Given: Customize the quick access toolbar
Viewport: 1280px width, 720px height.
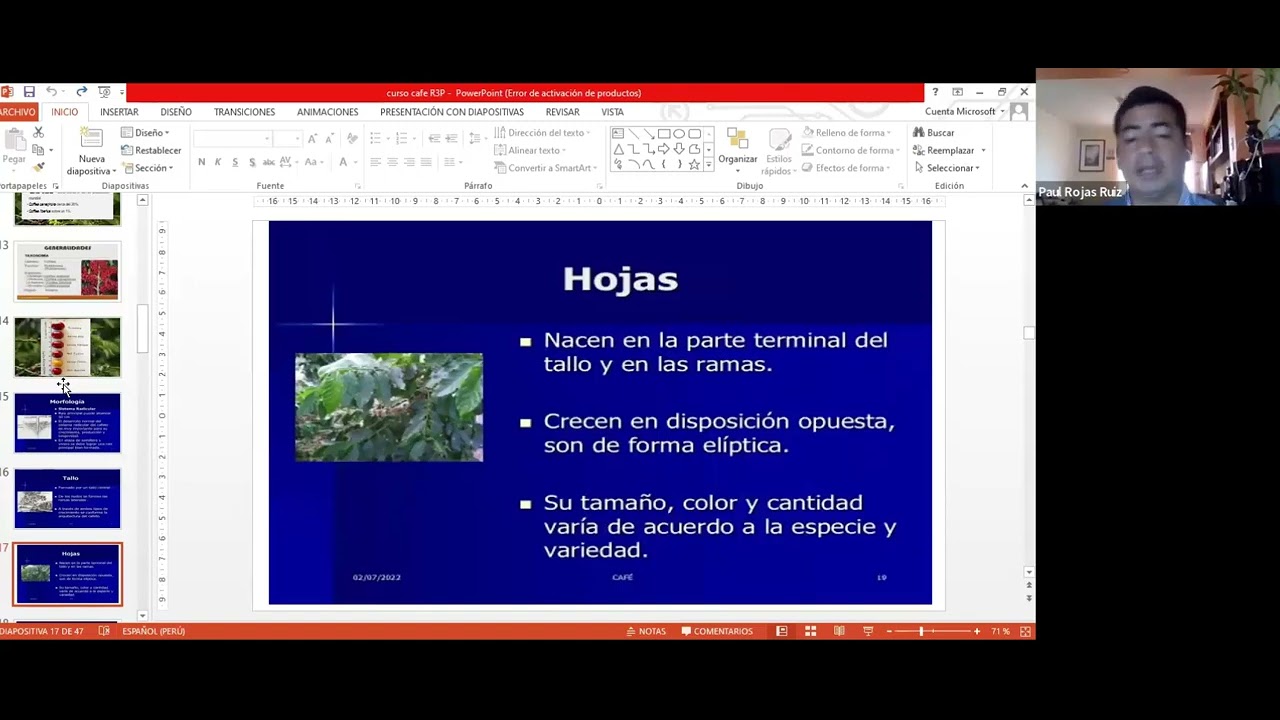Looking at the screenshot, I should tap(122, 93).
